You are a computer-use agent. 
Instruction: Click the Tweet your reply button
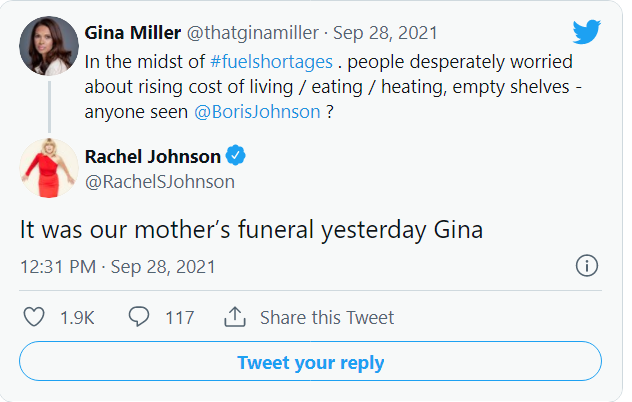pyautogui.click(x=310, y=362)
